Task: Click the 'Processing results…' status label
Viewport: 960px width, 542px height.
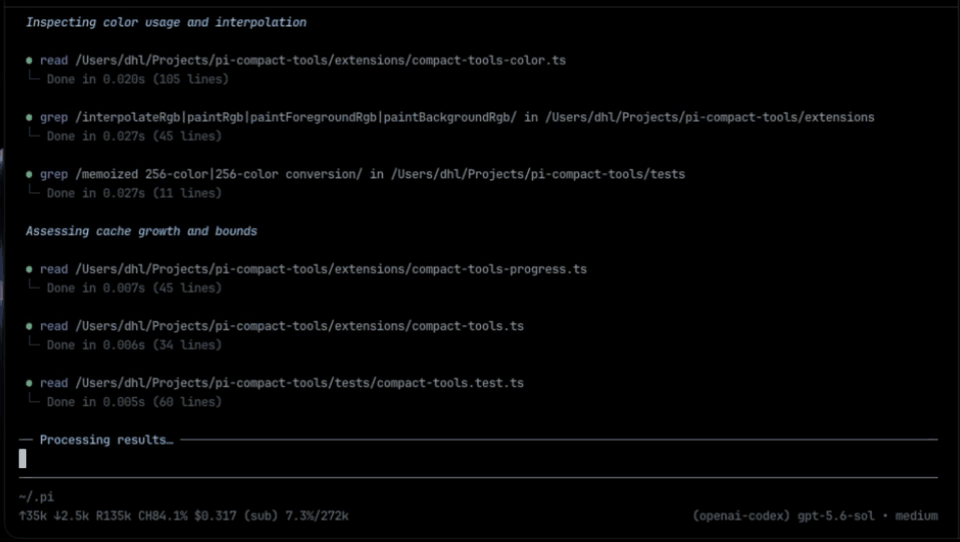Action: (107, 440)
